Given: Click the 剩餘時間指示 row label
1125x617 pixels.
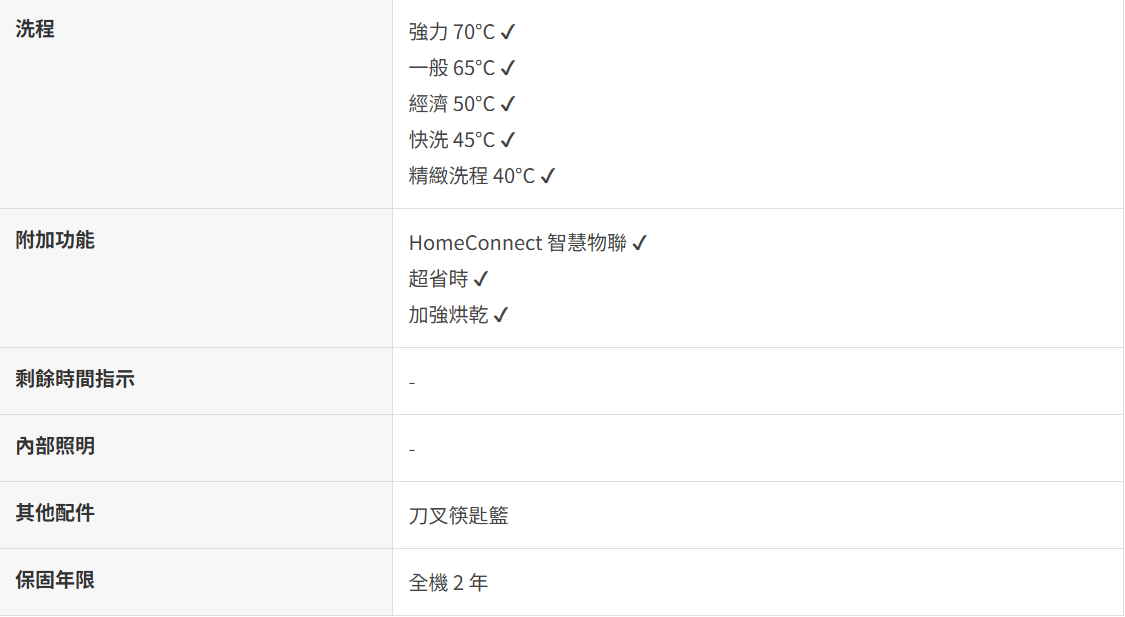Looking at the screenshot, I should click(75, 379).
